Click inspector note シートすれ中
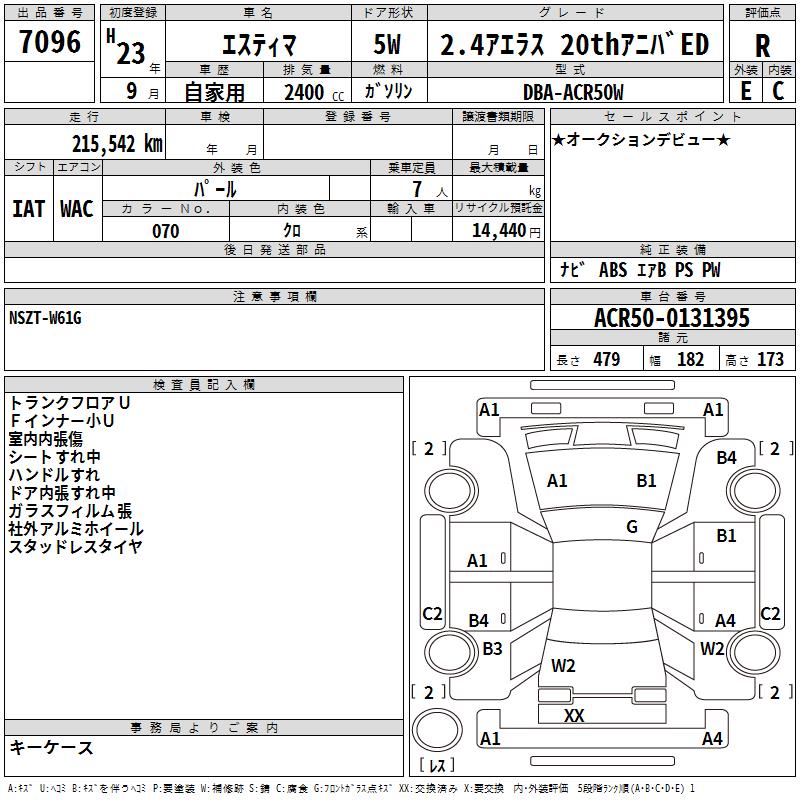This screenshot has height=800, width=800. click(54, 457)
